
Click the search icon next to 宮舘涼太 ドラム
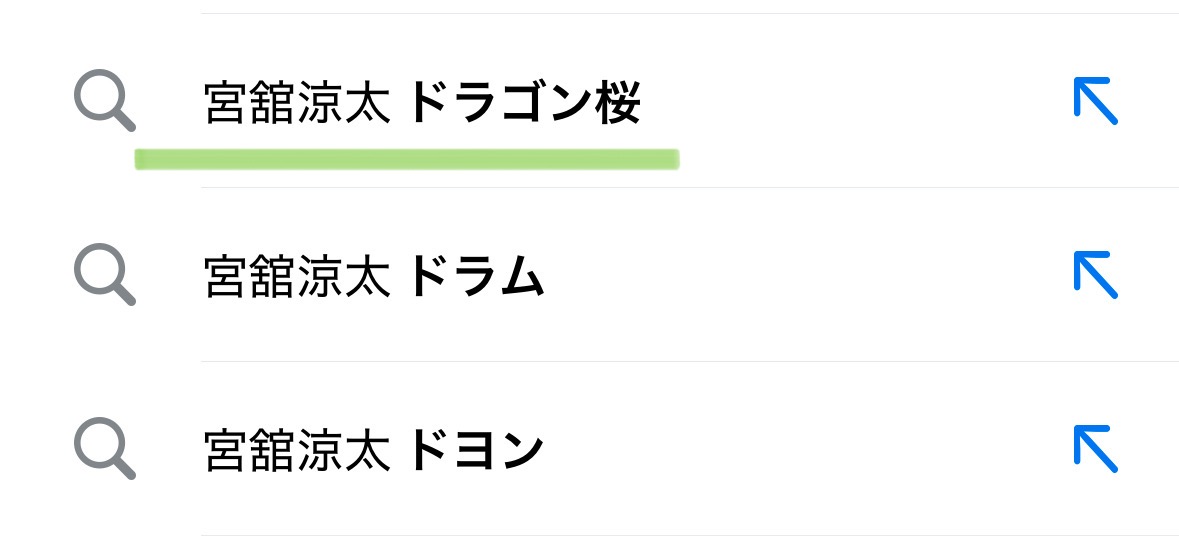(x=105, y=274)
